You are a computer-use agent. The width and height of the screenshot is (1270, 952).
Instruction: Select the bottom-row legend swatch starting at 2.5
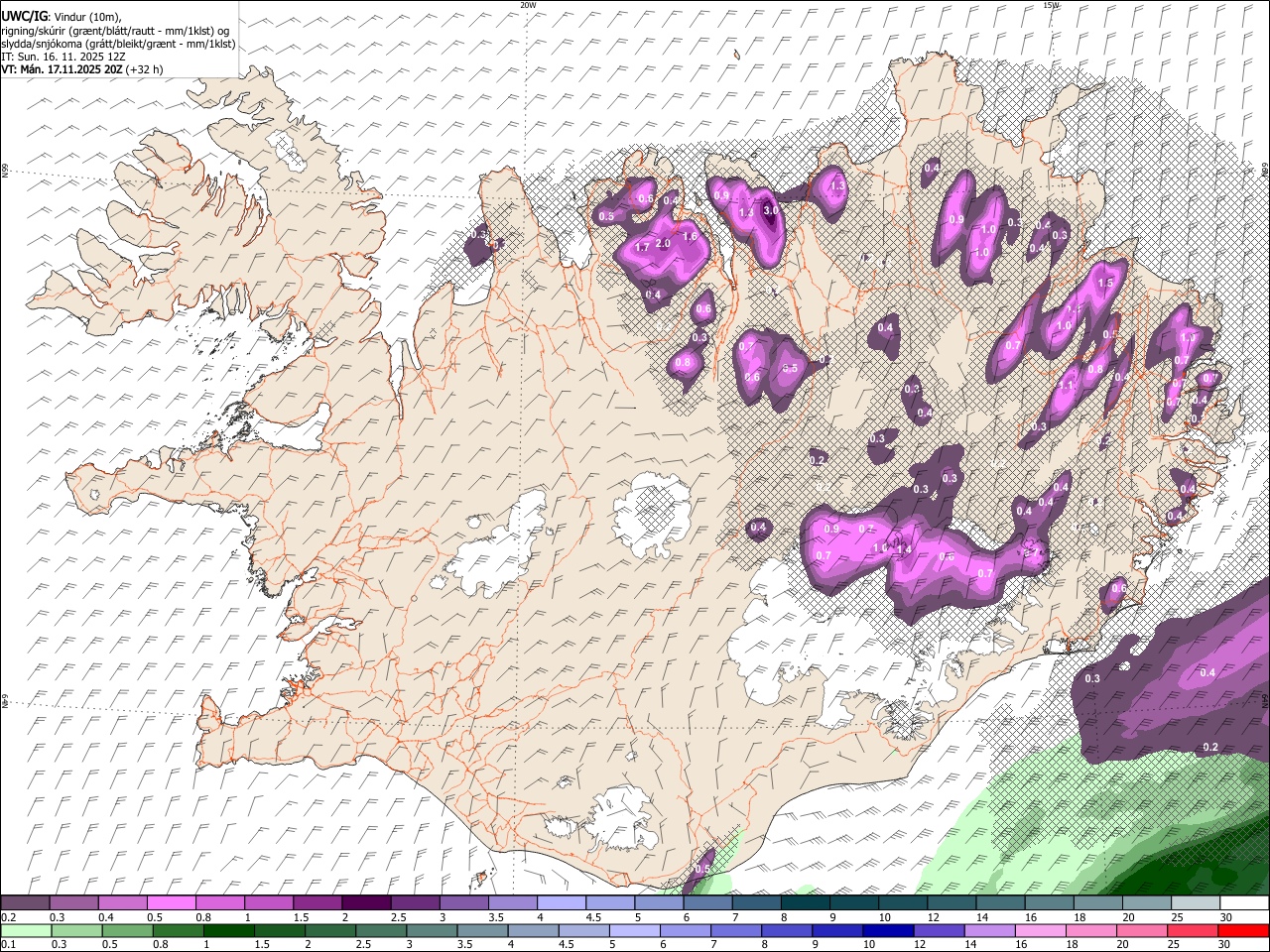381,931
